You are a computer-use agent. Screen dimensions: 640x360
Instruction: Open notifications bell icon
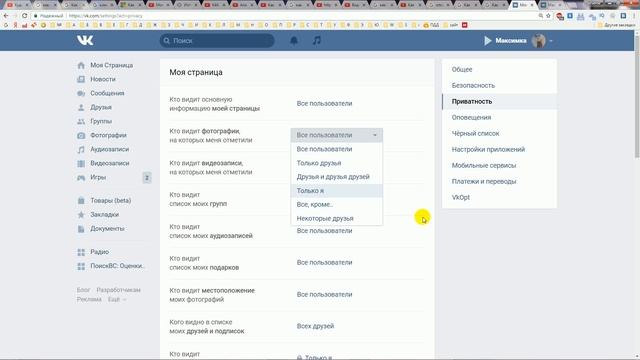tap(294, 40)
